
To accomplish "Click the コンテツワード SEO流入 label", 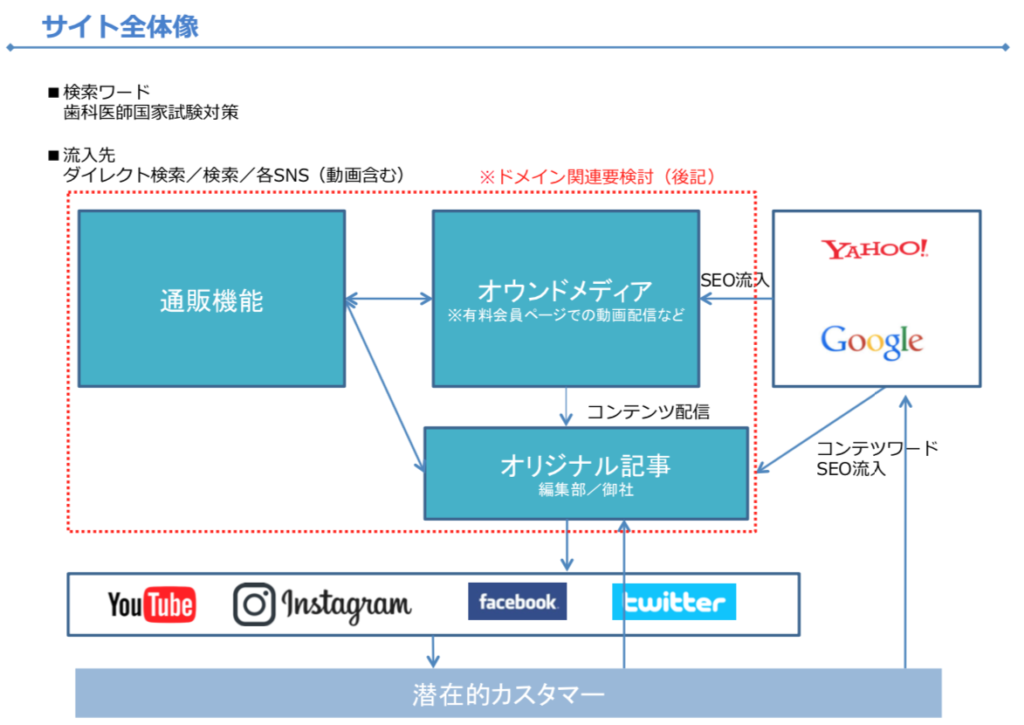I will (877, 459).
